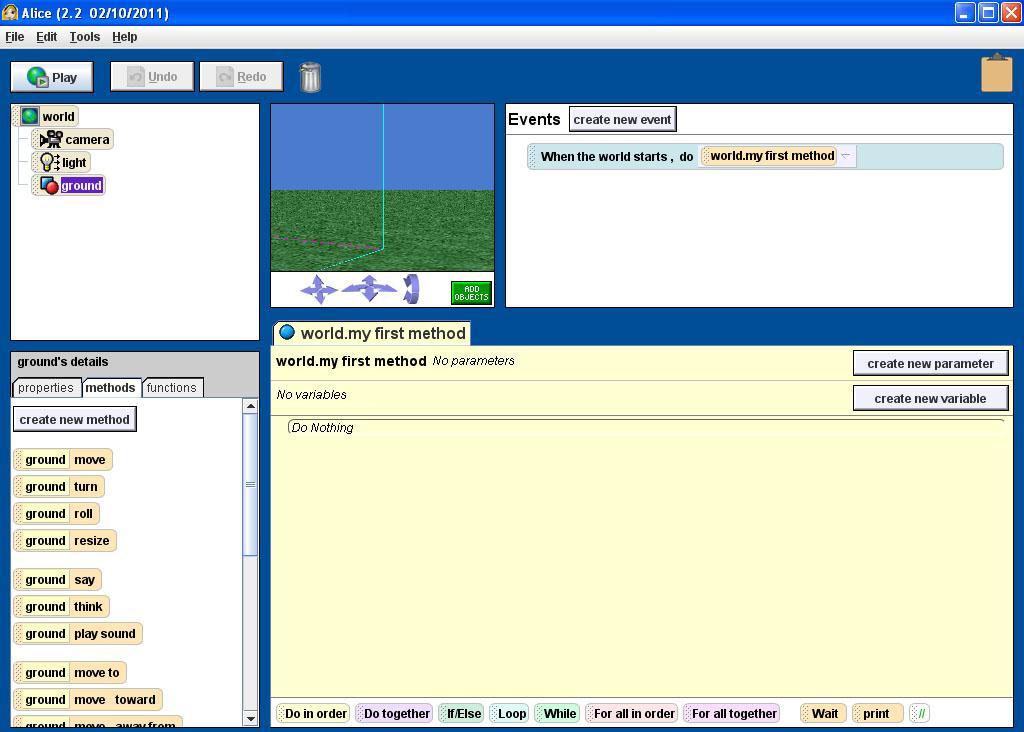Click the Do in order tile
Screen dimensions: 1024x732
(x=313, y=714)
